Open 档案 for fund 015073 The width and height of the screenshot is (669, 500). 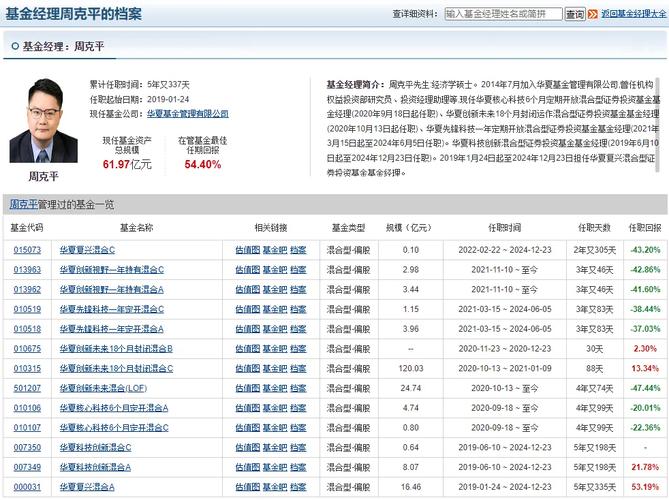pos(298,250)
